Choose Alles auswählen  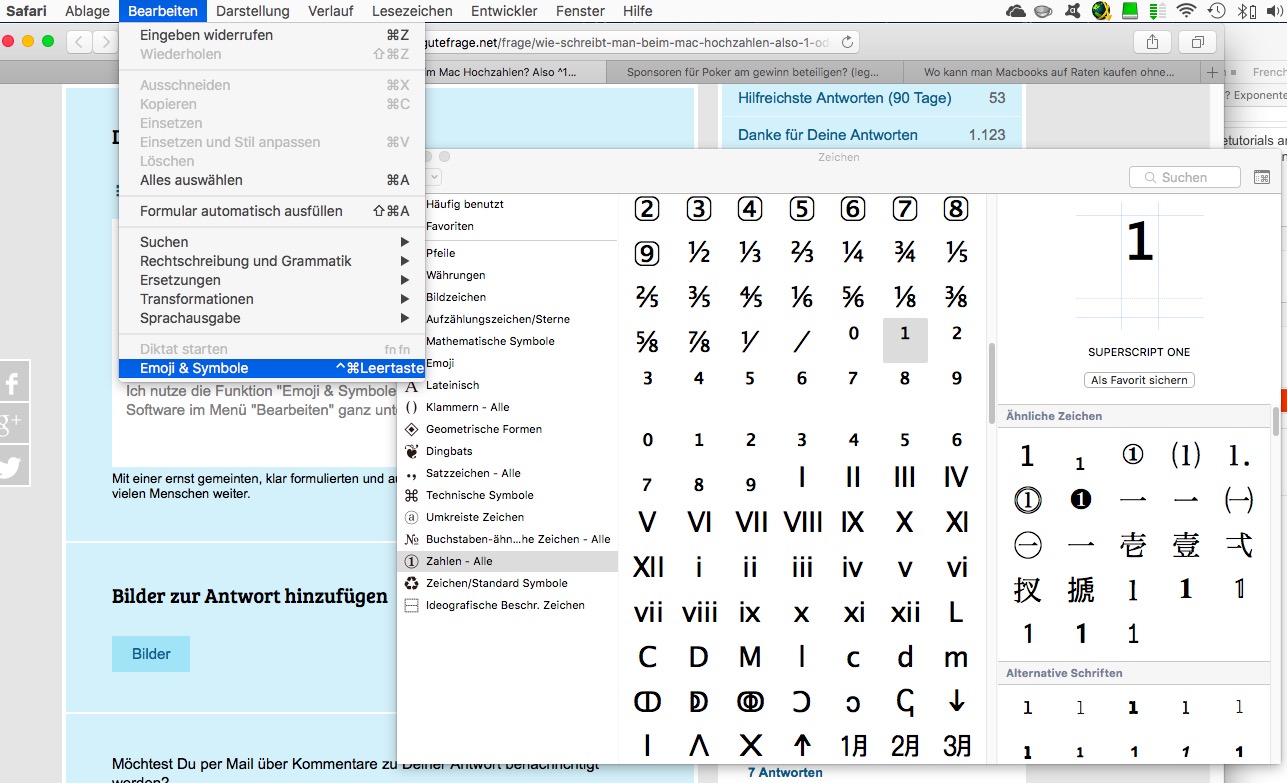pos(272,180)
